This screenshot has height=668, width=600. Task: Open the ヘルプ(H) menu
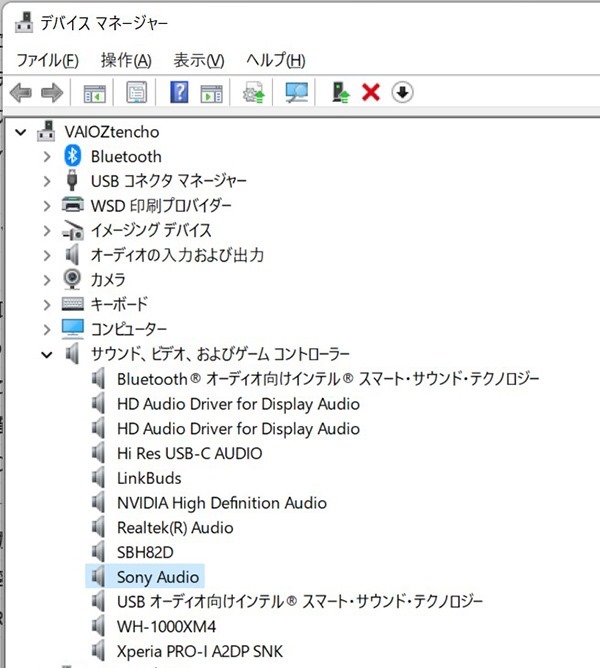tap(276, 60)
